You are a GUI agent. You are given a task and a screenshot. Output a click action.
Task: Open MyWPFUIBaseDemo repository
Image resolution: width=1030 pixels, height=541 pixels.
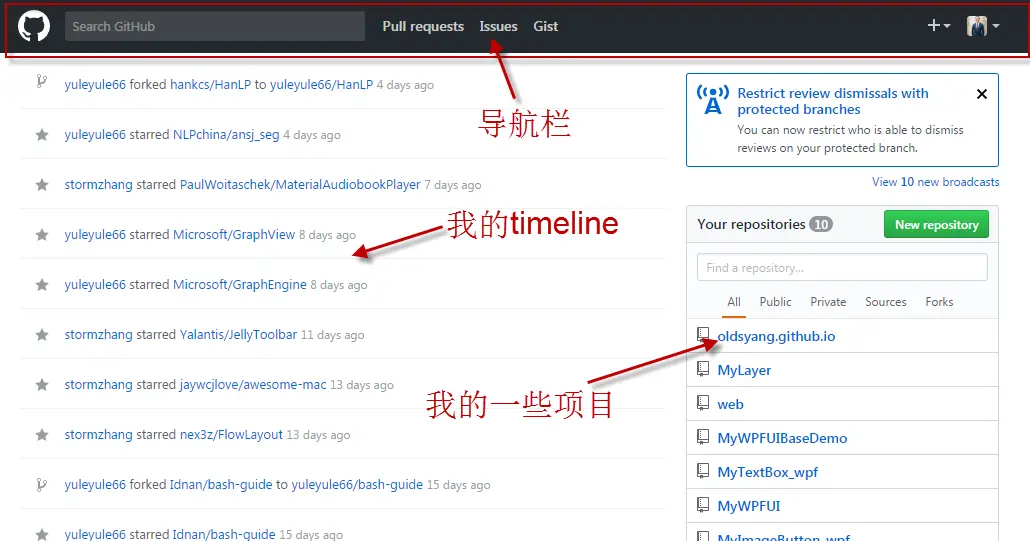point(782,438)
